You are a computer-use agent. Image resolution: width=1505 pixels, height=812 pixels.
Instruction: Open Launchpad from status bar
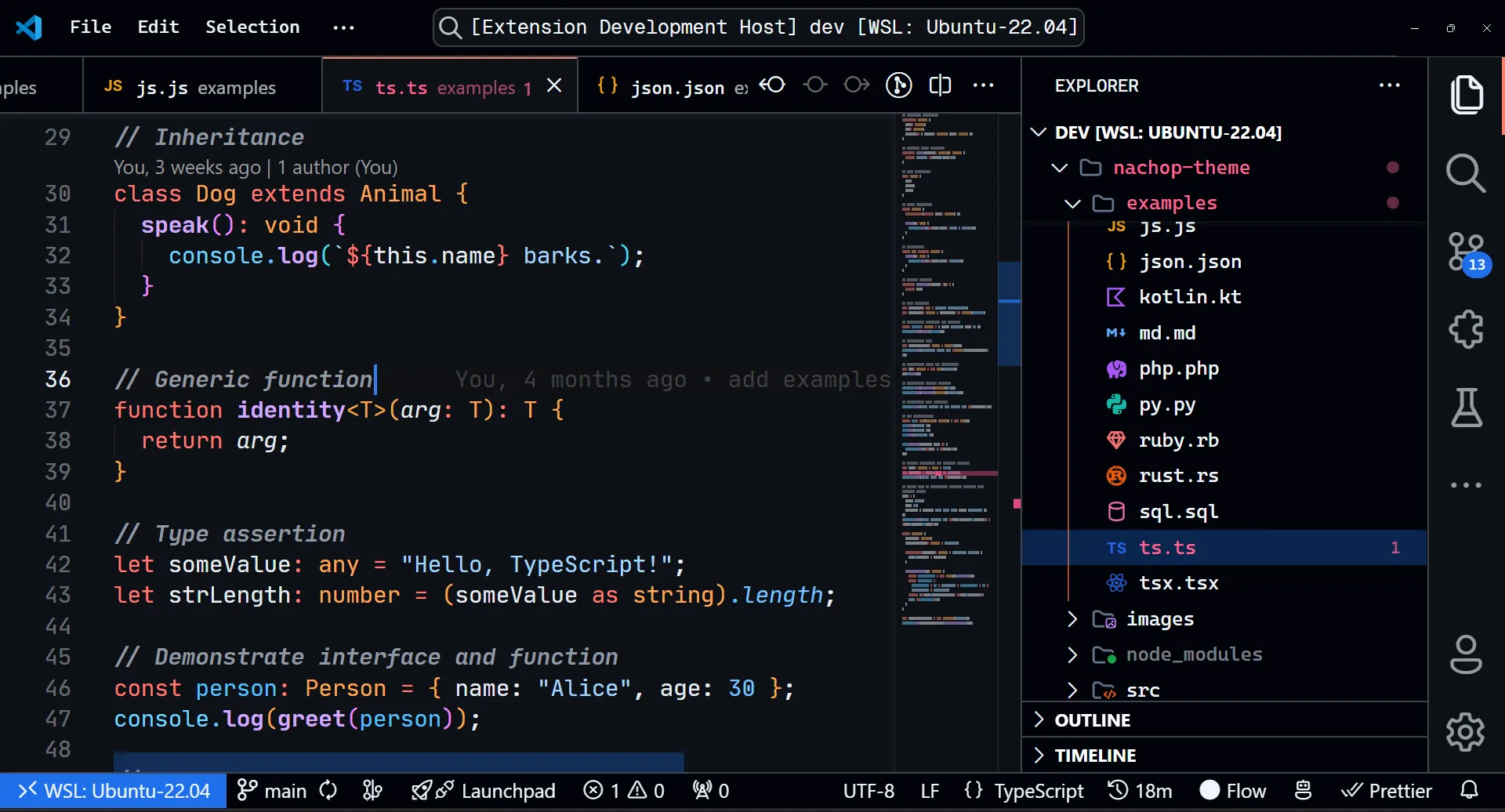pos(484,791)
